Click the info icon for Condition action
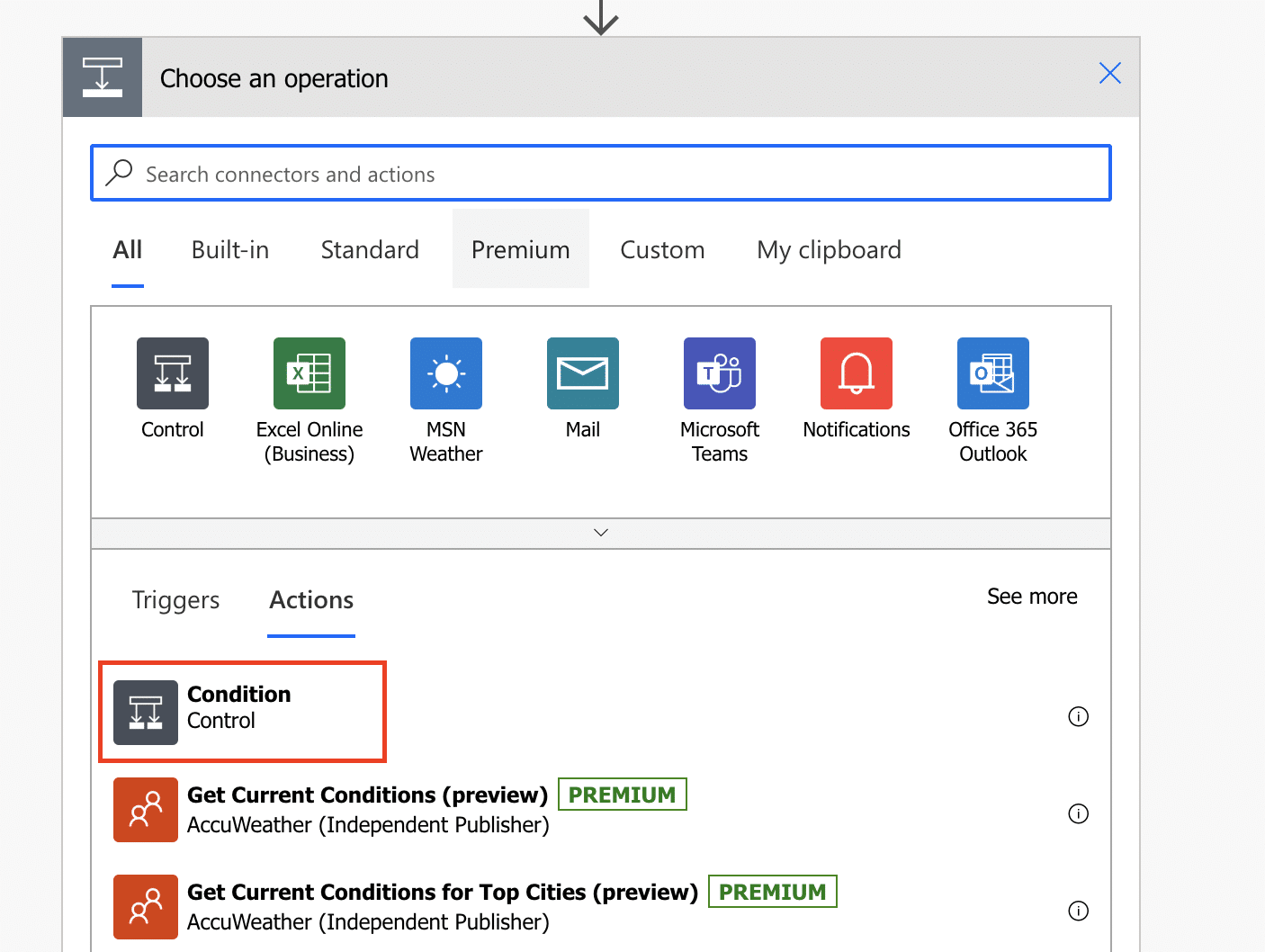The image size is (1265, 952). pos(1078,716)
